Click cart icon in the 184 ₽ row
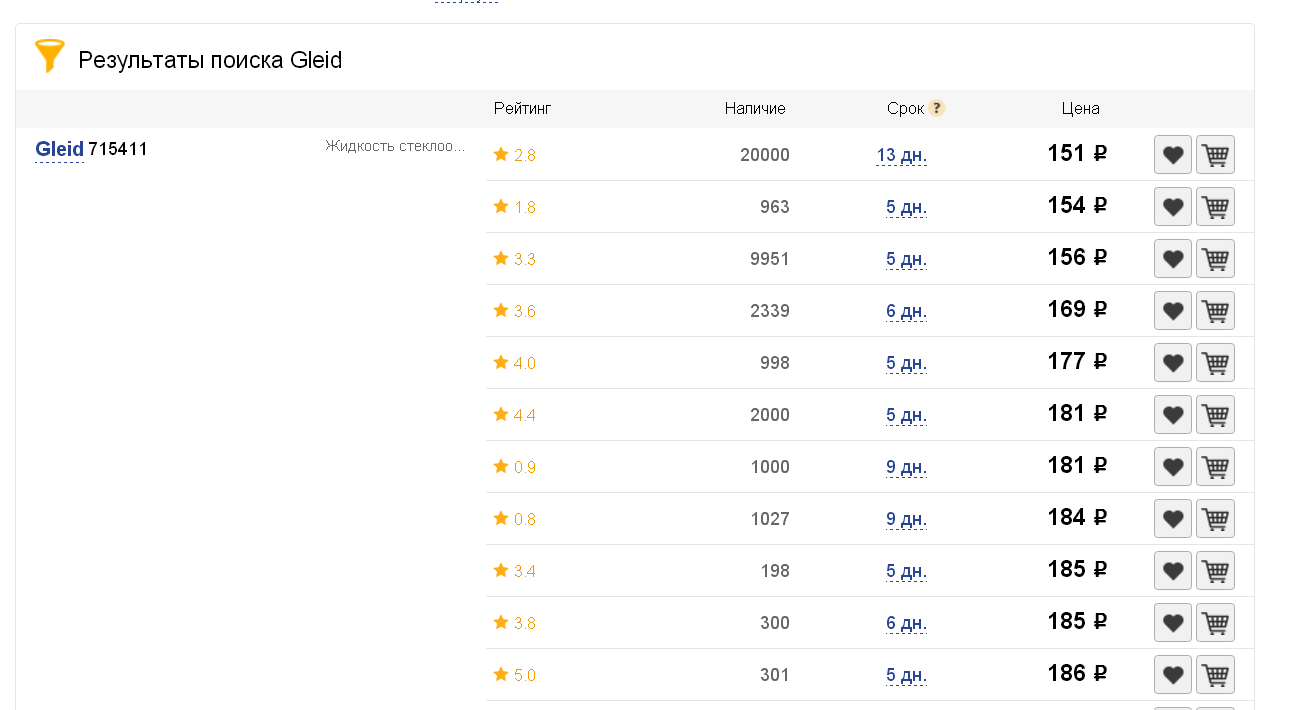This screenshot has width=1314, height=710. click(1216, 519)
